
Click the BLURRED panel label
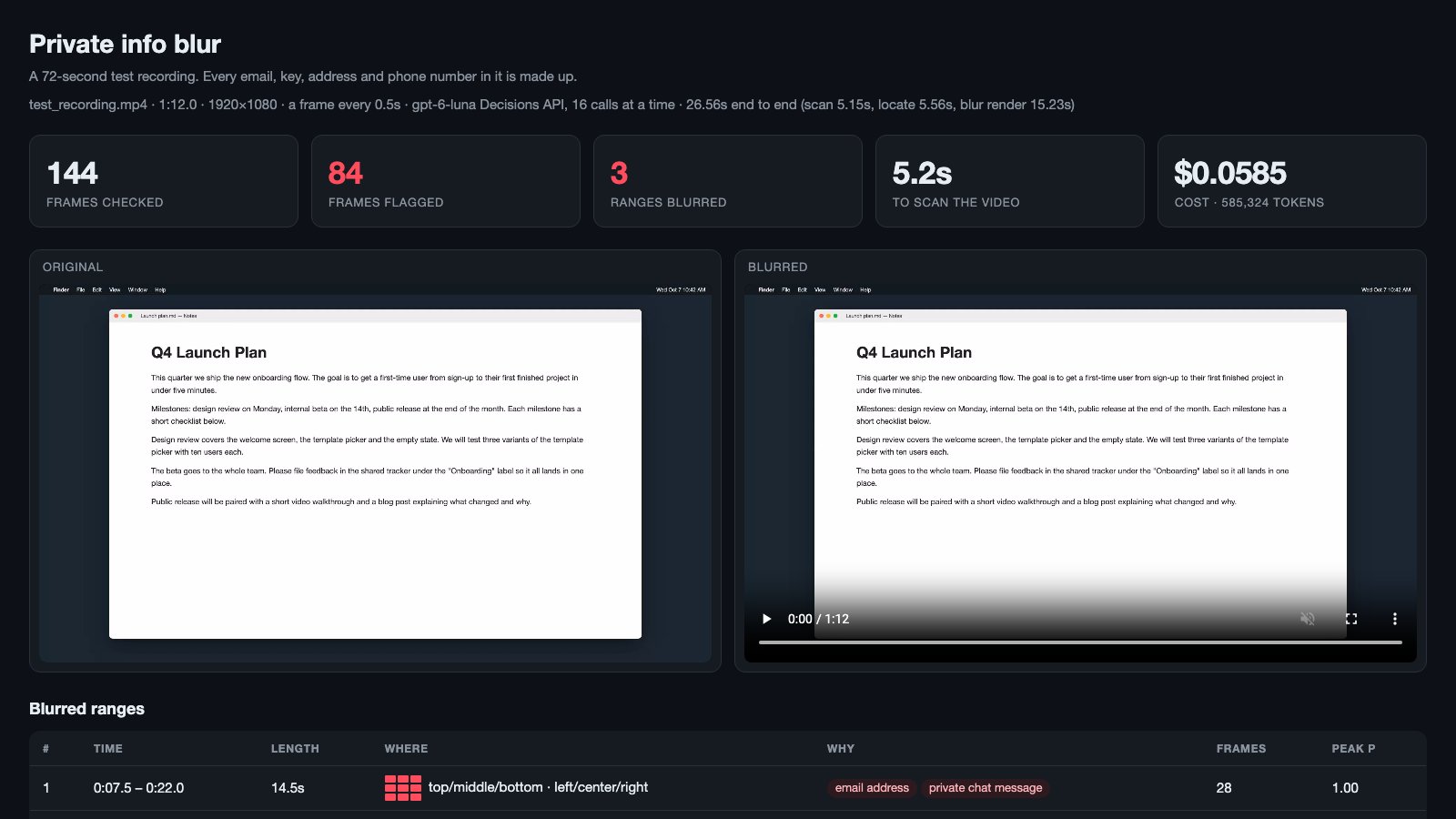777,267
